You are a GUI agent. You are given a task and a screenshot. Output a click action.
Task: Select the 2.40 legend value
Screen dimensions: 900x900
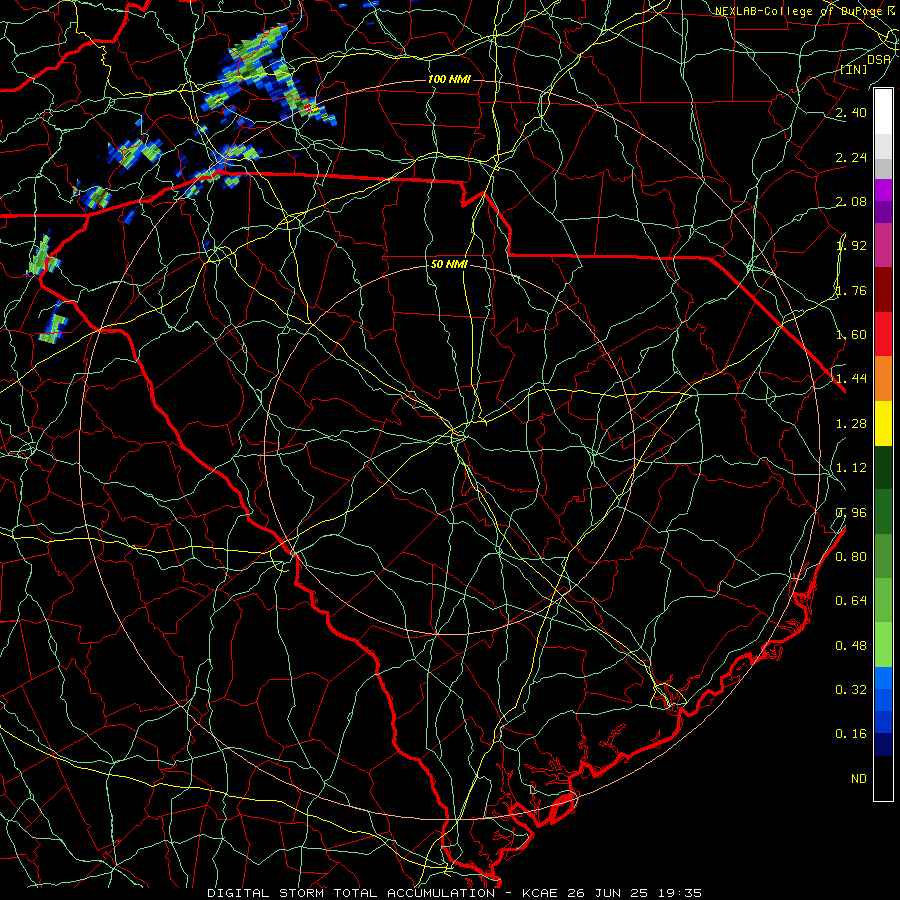(x=851, y=112)
